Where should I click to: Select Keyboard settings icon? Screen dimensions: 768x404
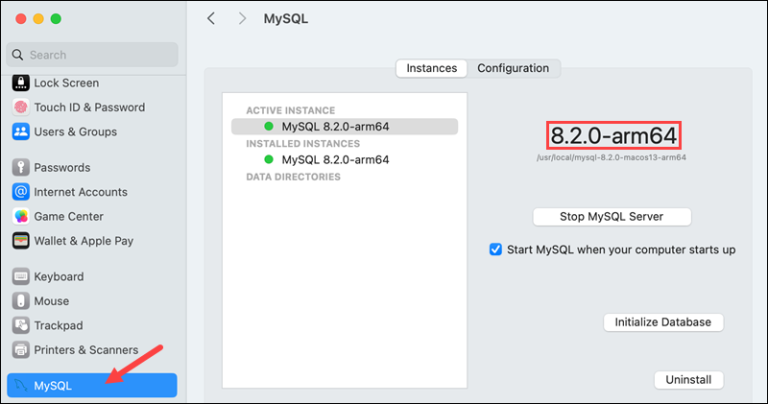21,277
